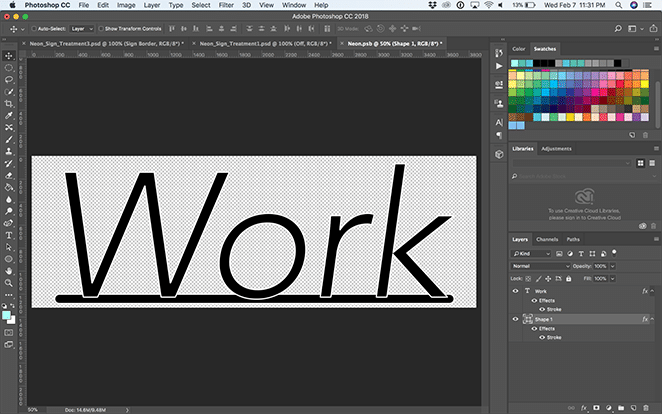
Task: Toggle visibility of Shape 1 layer
Action: (x=516, y=320)
